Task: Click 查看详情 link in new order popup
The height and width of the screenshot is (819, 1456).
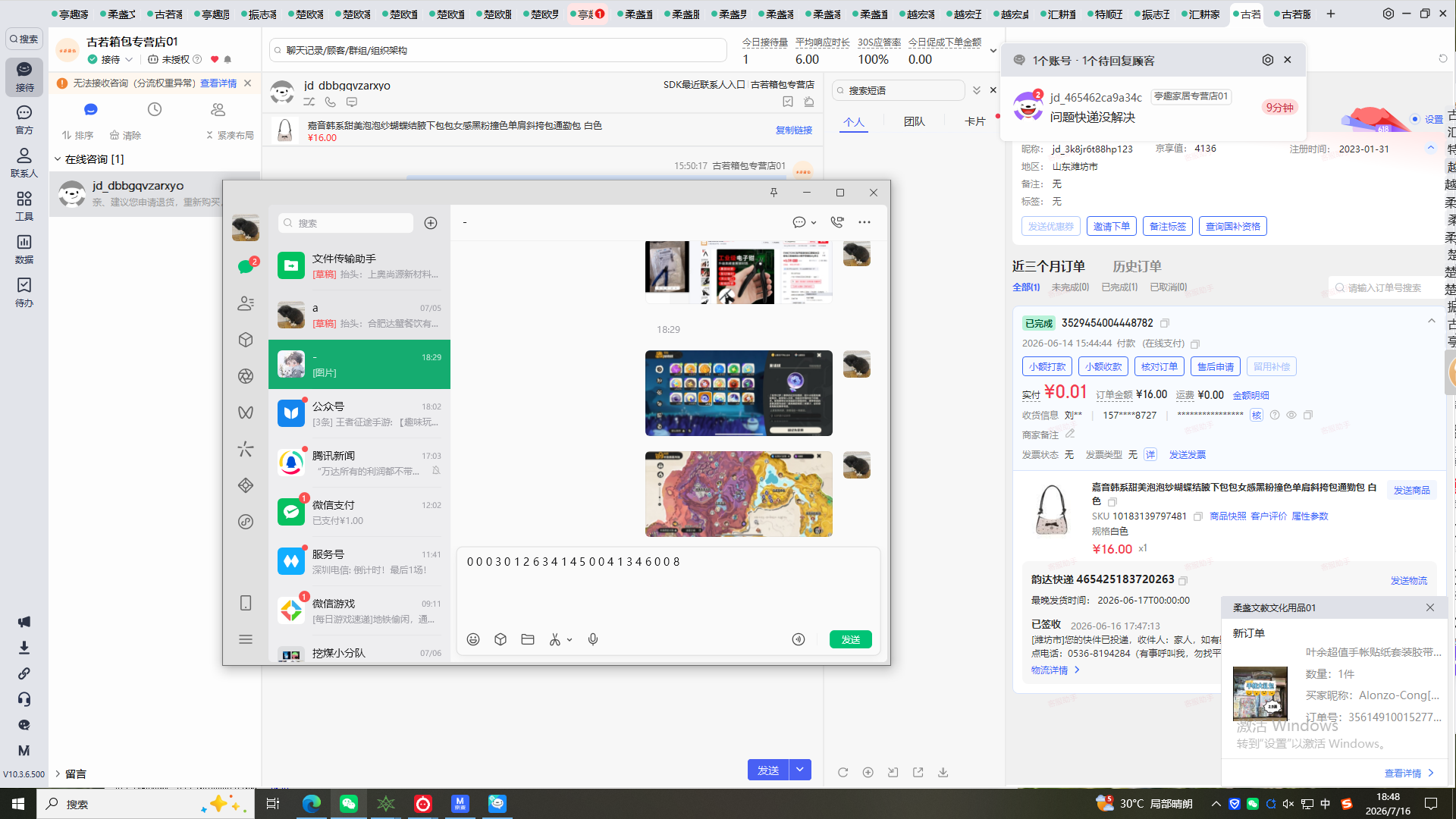Action: (x=1408, y=773)
